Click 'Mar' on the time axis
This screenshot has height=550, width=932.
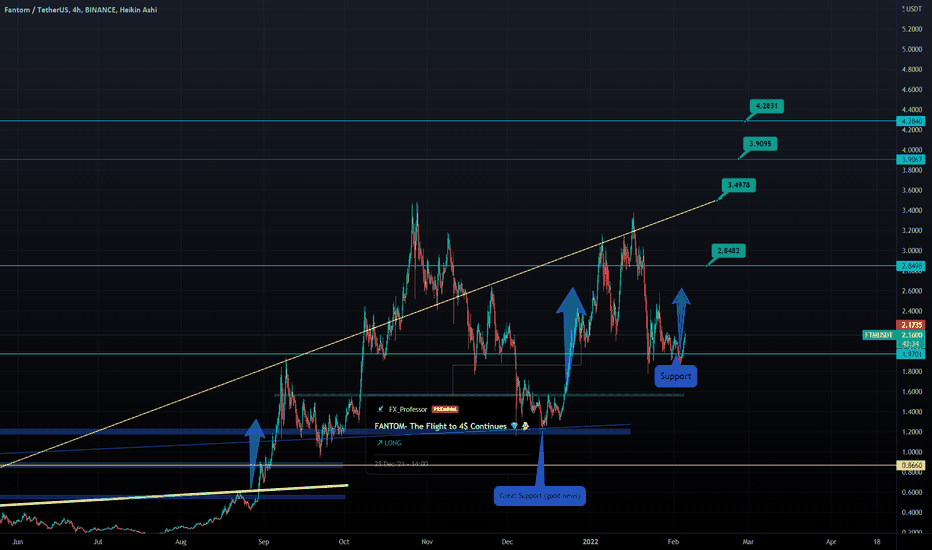748,542
